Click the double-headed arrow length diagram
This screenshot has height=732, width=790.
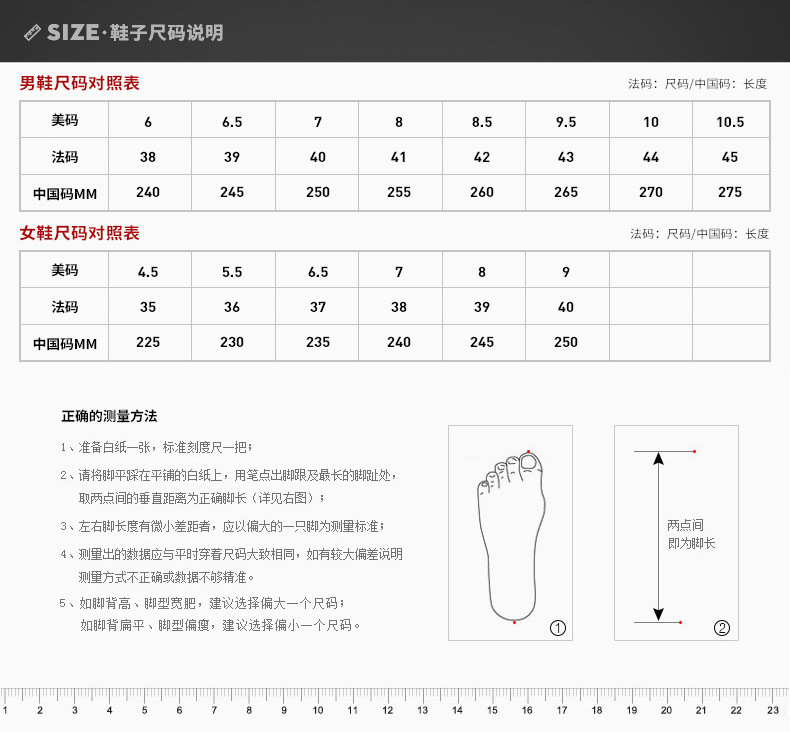pyautogui.click(x=658, y=537)
